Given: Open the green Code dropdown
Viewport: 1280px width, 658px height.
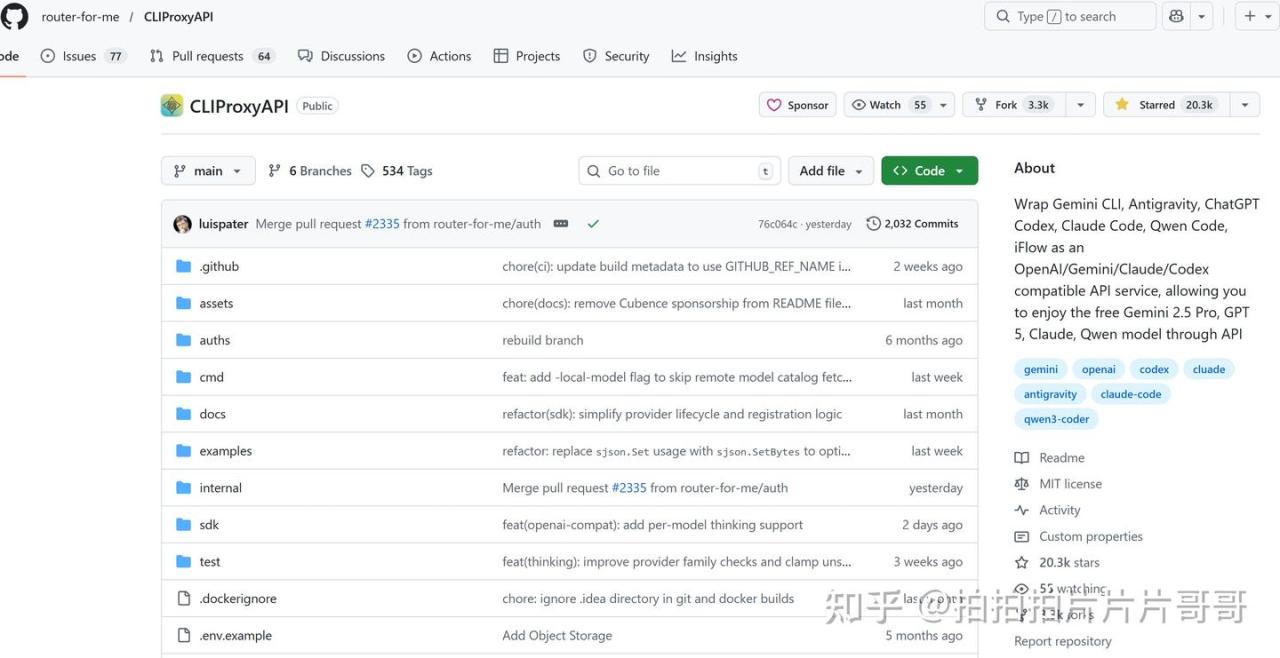Looking at the screenshot, I should [x=929, y=171].
